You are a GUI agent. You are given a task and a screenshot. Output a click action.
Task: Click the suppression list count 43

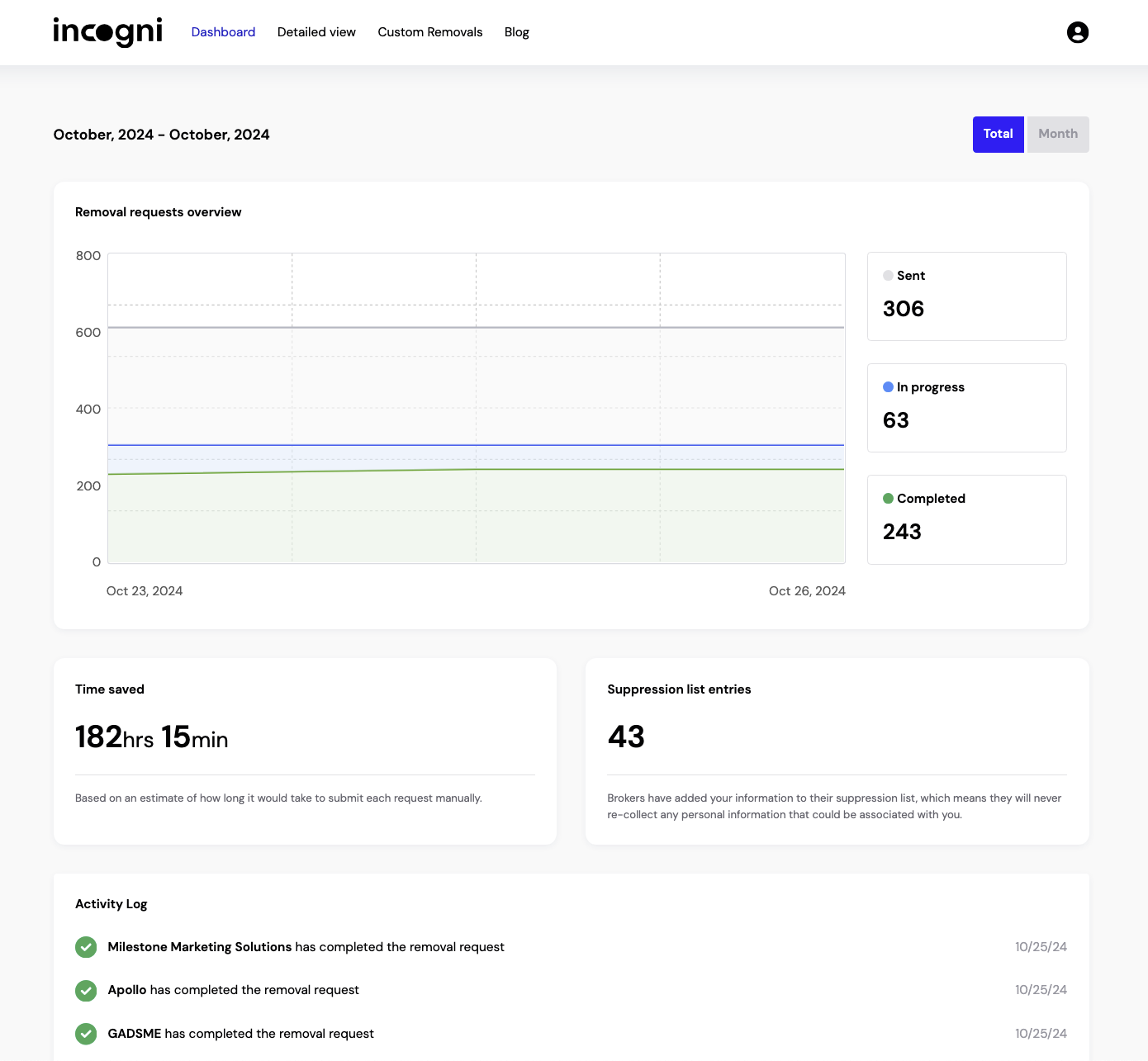point(626,737)
